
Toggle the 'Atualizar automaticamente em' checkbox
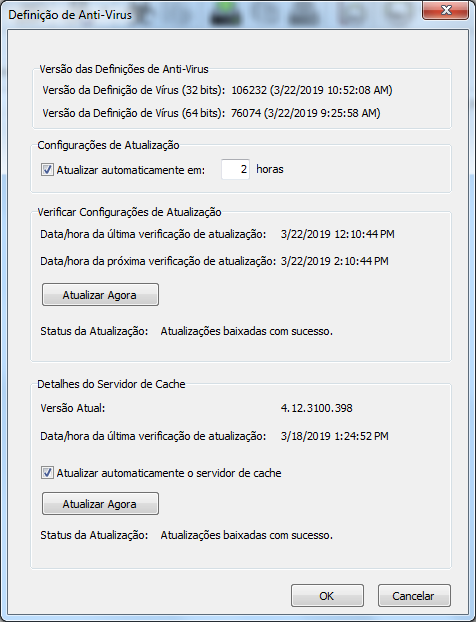[47, 170]
